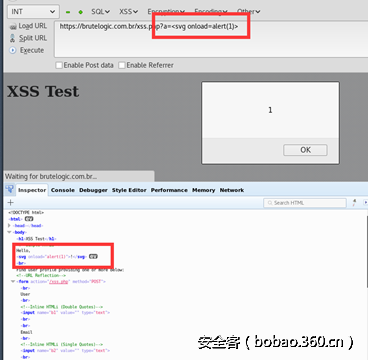
Task: Click the XSS Test page heading
Action: point(43,92)
